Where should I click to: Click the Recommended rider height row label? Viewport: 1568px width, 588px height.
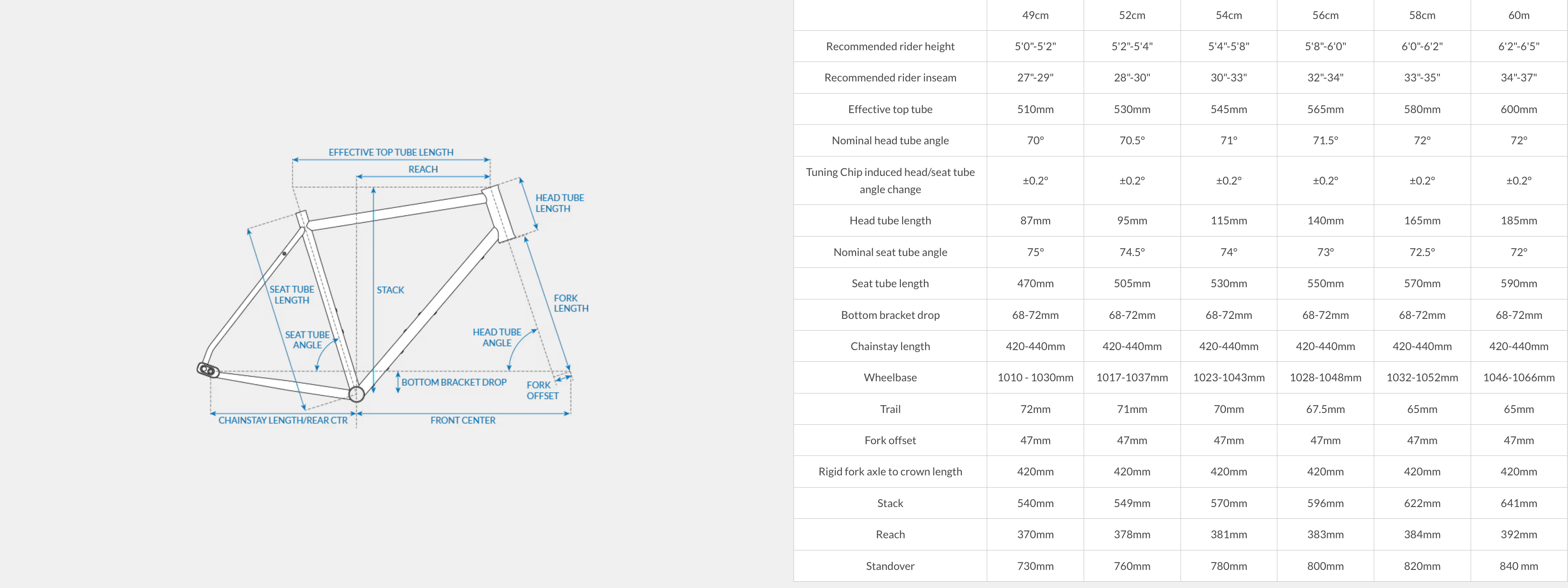tap(890, 46)
